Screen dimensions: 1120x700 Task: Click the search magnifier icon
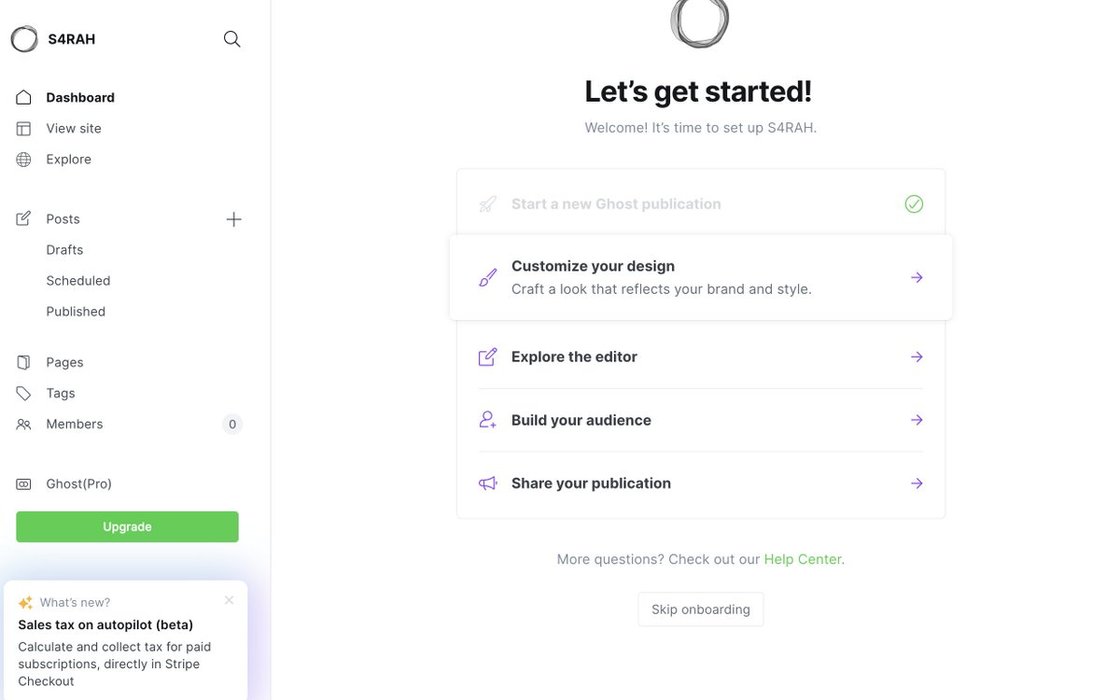[232, 39]
